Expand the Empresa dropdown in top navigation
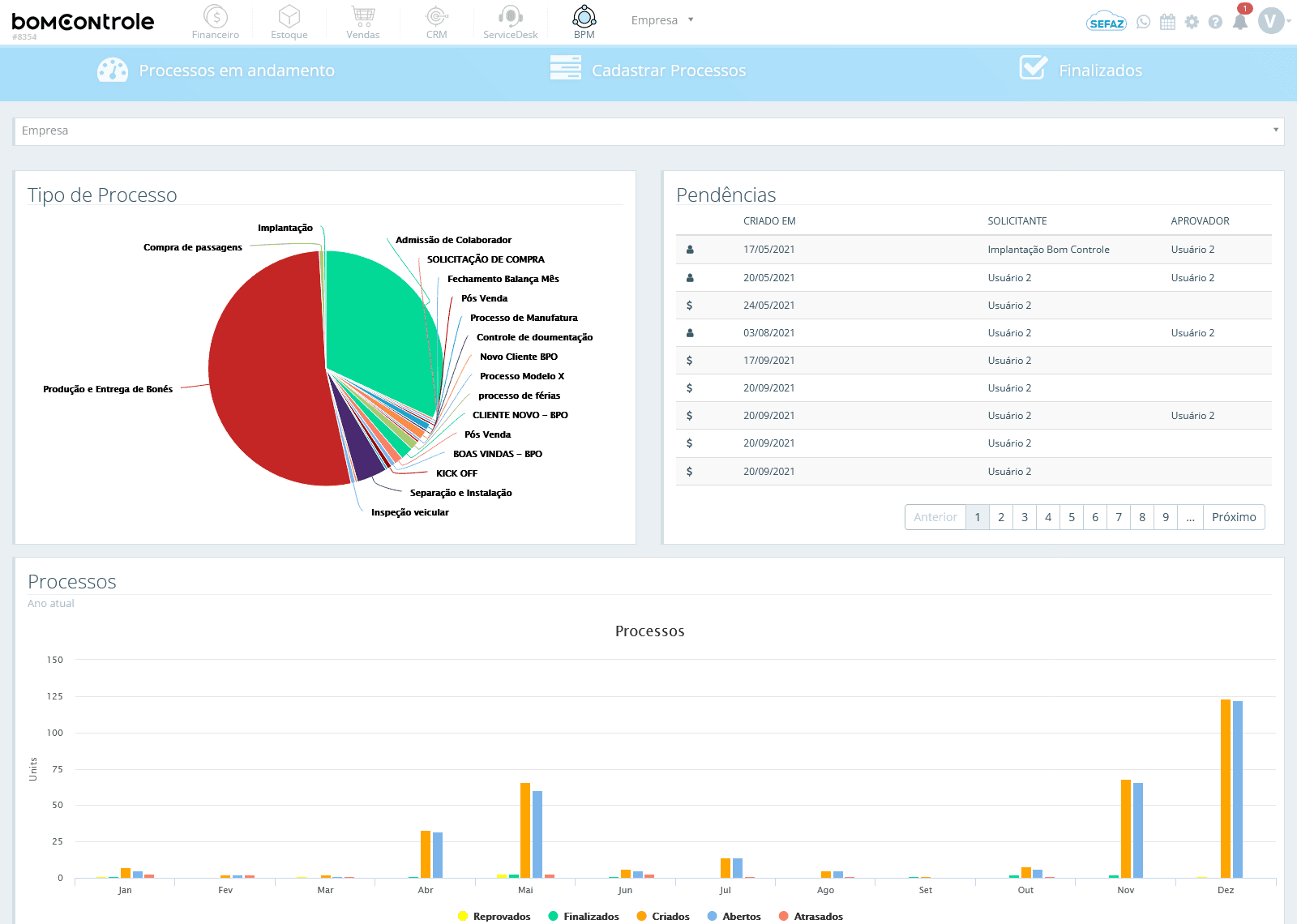1297x924 pixels. pos(662,20)
